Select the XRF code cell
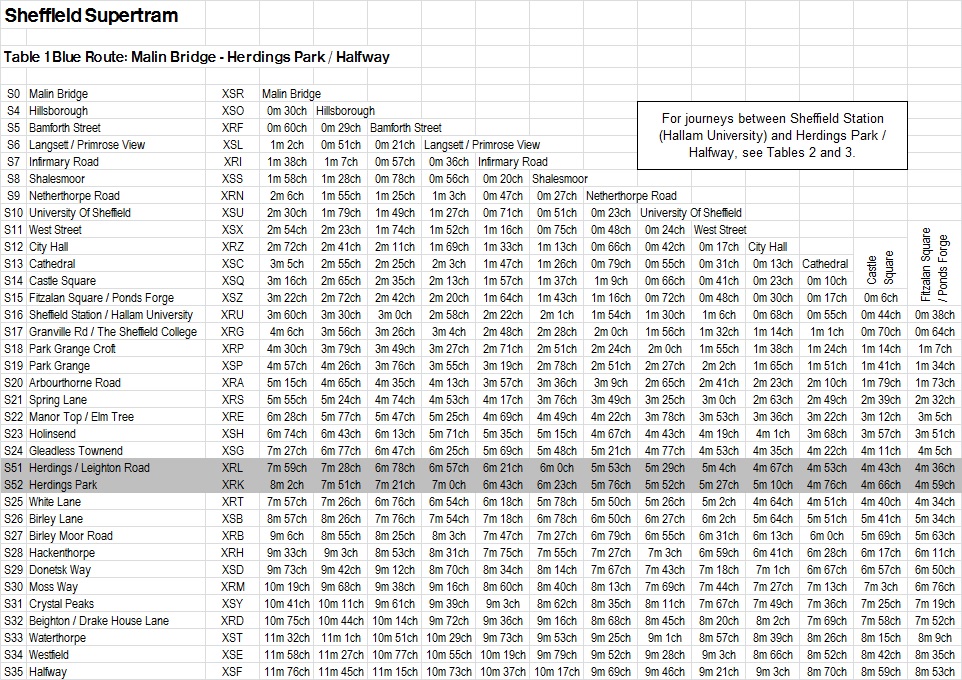This screenshot has width=962, height=680. [x=233, y=128]
